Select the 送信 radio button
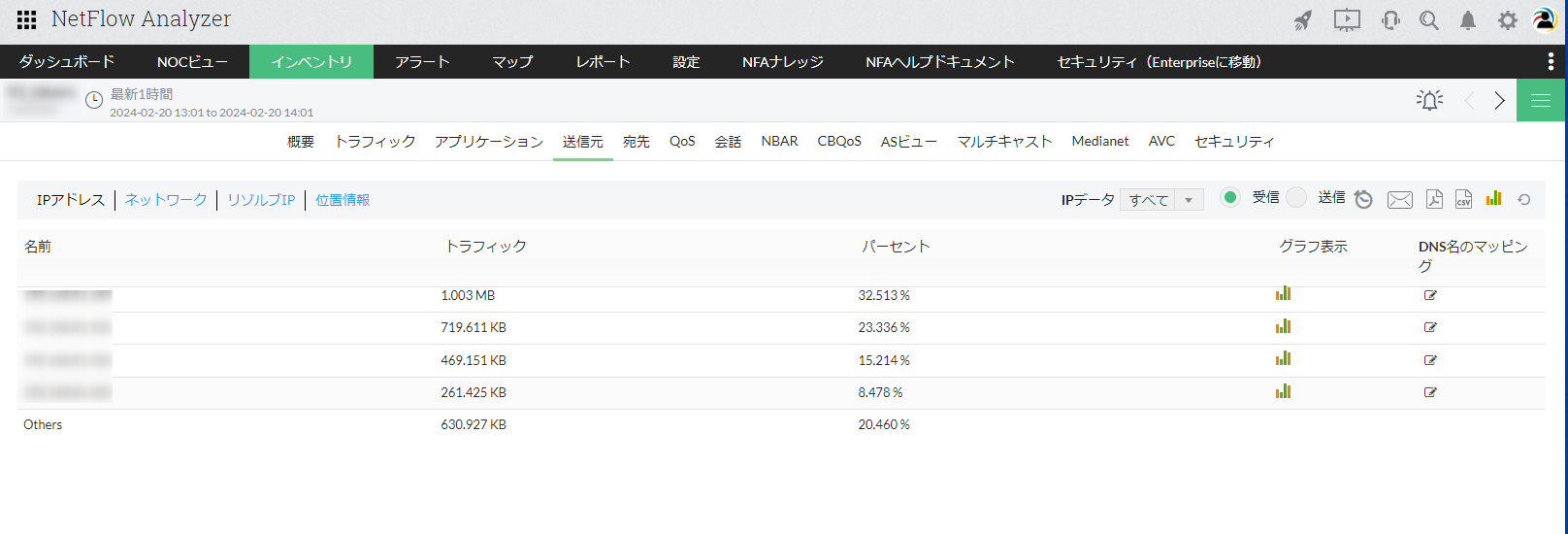This screenshot has height=534, width=1568. click(1296, 197)
